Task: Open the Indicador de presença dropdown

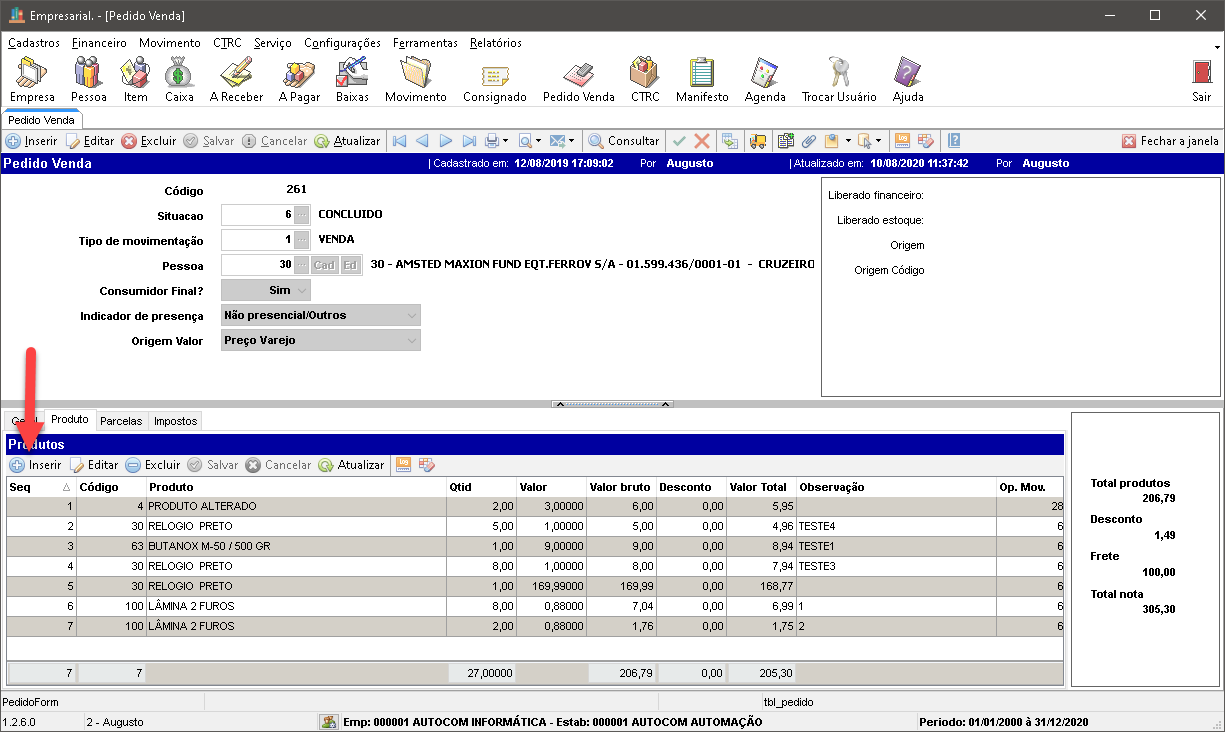Action: point(411,315)
